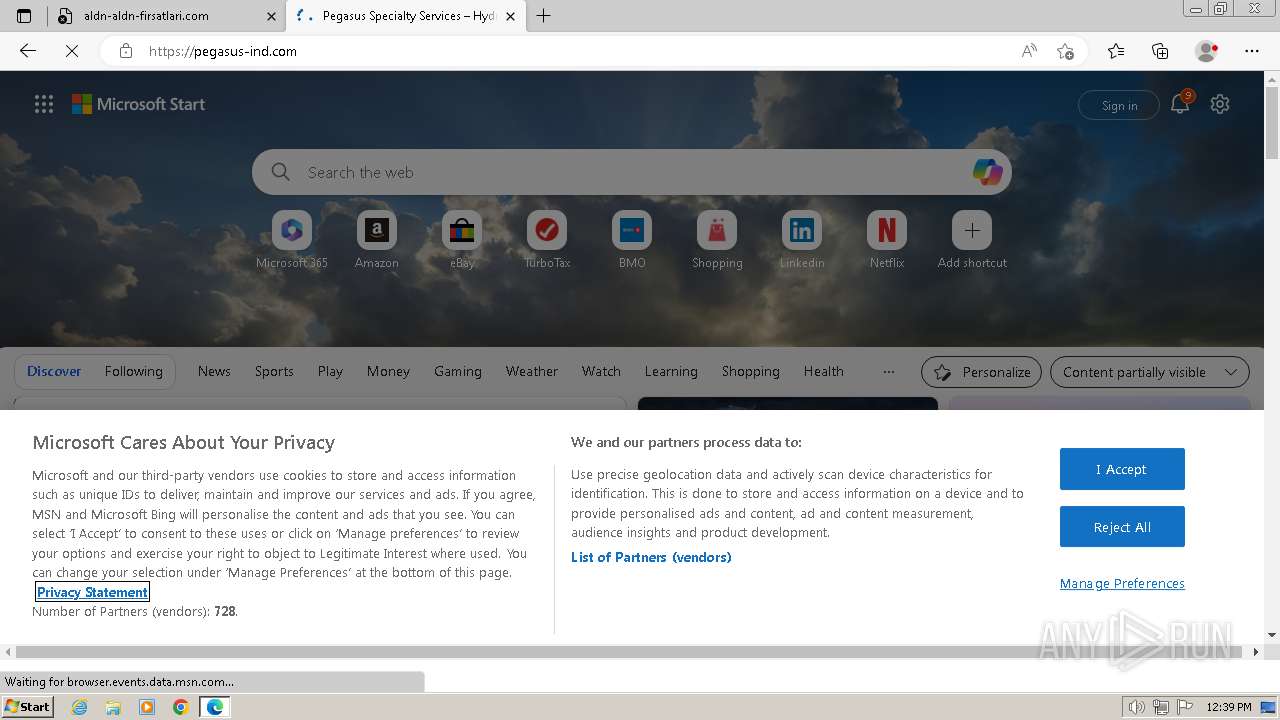Open the Health category
Screen dimensions: 1280x720
(x=823, y=371)
